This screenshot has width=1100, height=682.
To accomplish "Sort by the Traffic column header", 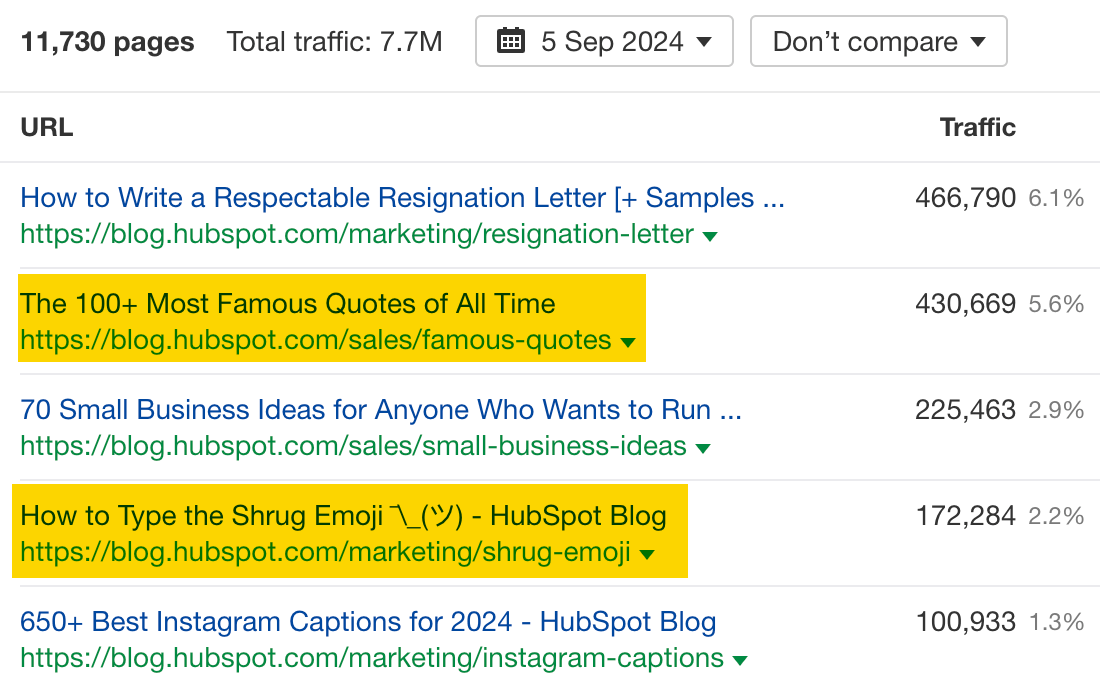I will click(977, 127).
